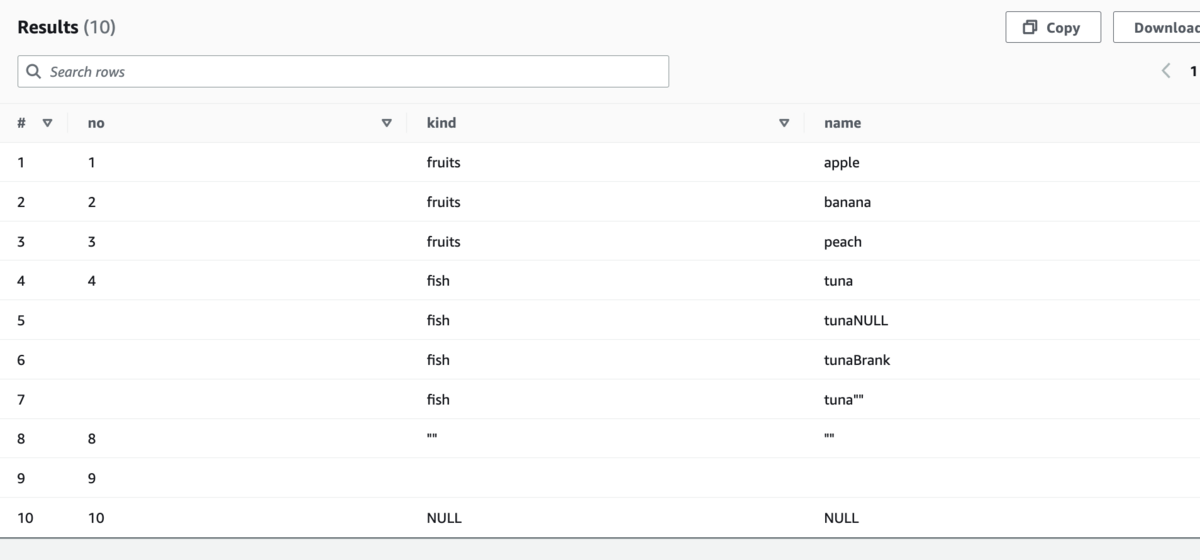This screenshot has height=560, width=1200.
Task: Click the magnifier icon in the search box
Action: (34, 72)
